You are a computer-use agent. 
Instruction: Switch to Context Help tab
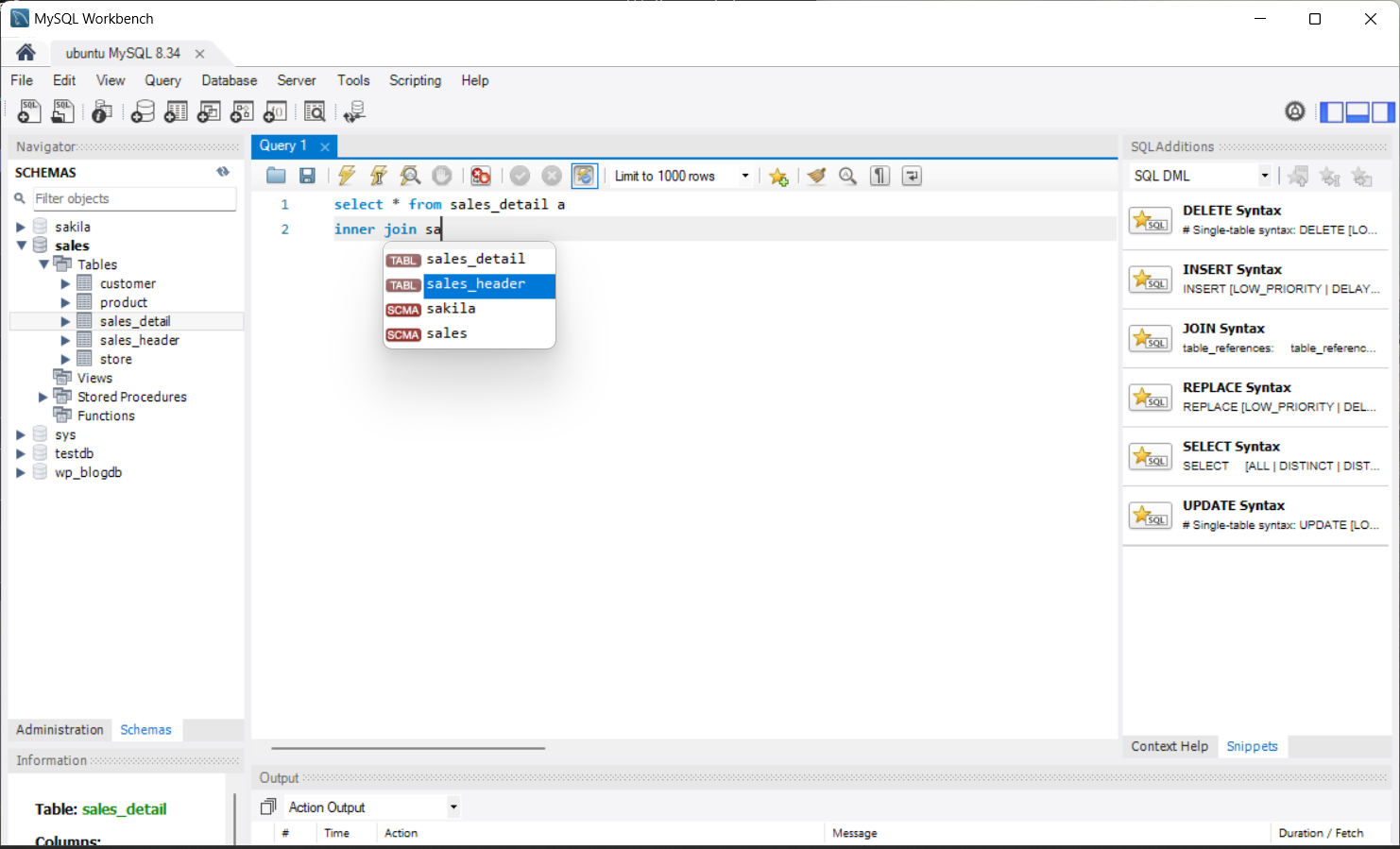coord(1170,746)
